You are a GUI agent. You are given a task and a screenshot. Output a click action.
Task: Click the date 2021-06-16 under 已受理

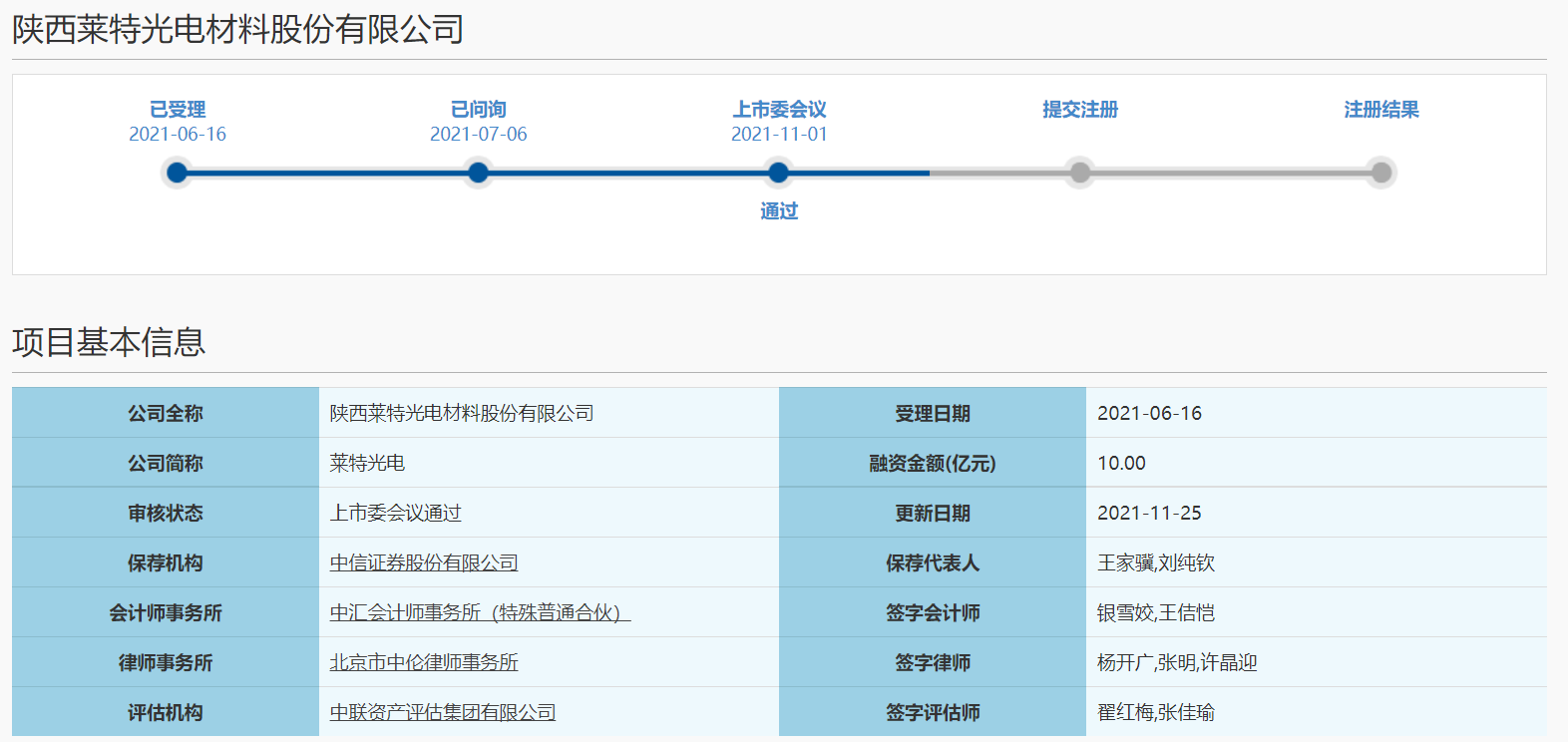coord(178,134)
